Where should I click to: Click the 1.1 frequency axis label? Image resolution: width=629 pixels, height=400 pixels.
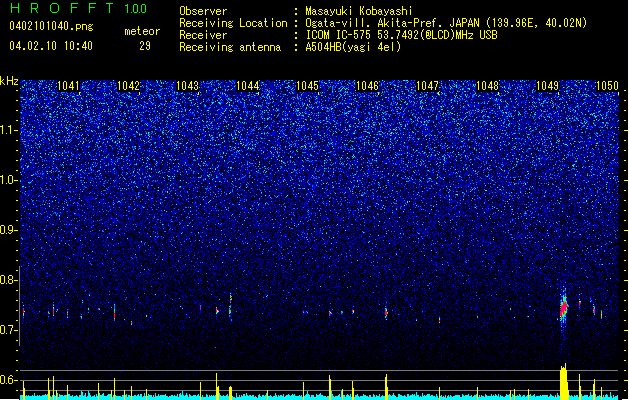[x=8, y=130]
